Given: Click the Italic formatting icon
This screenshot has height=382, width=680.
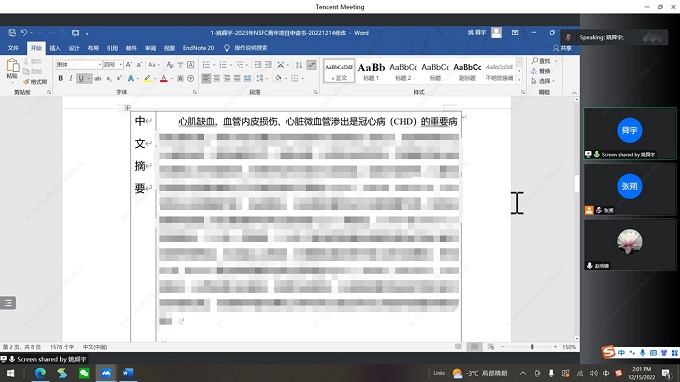Looking at the screenshot, I should 70,78.
